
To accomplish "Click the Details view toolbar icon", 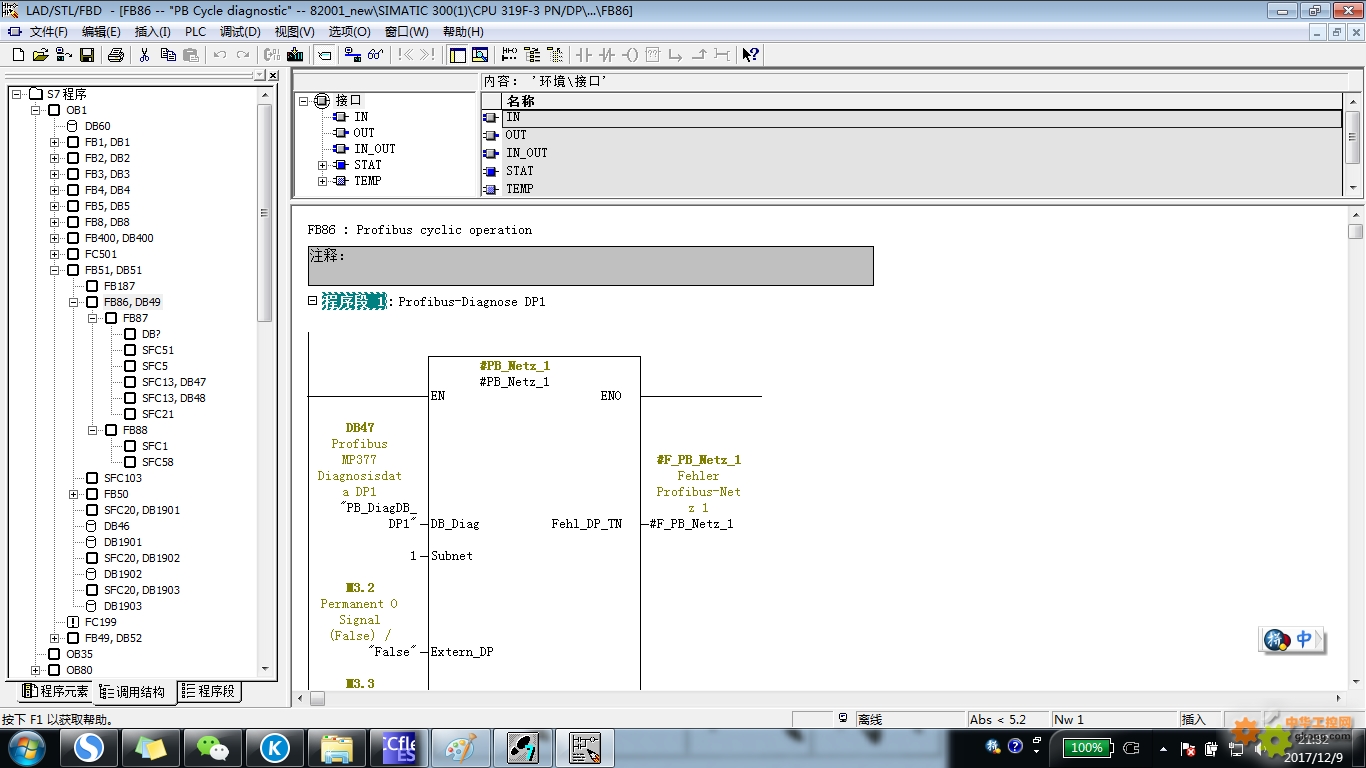I will pyautogui.click(x=480, y=55).
